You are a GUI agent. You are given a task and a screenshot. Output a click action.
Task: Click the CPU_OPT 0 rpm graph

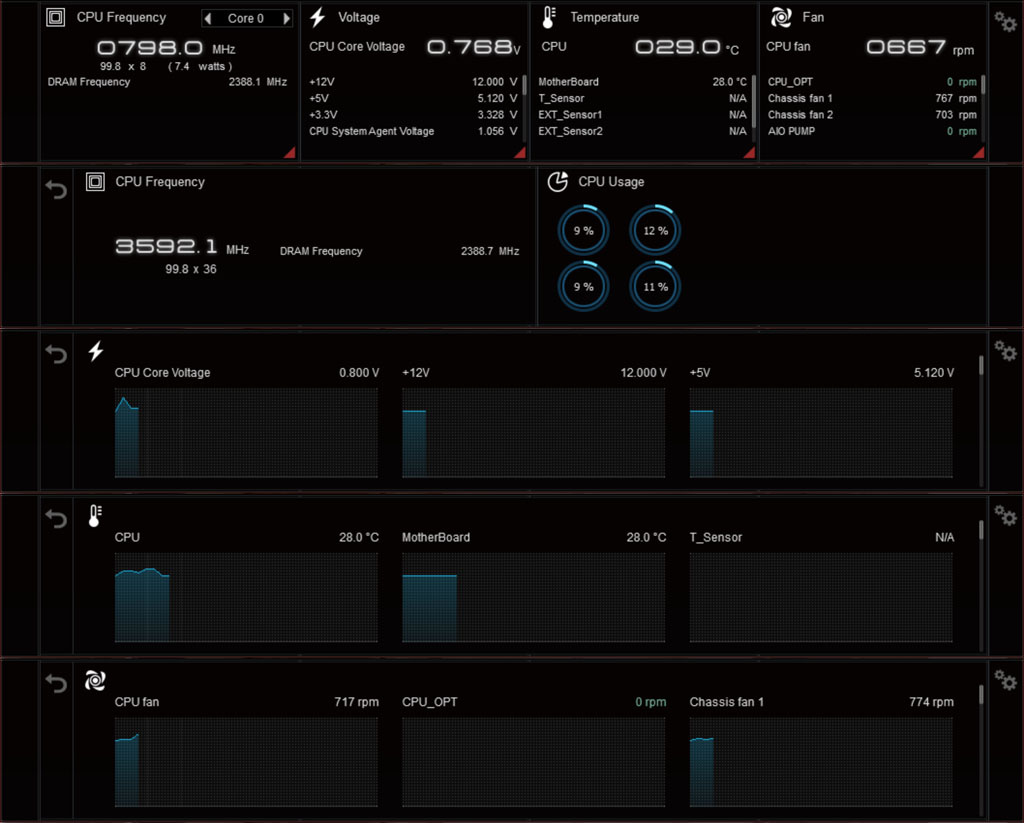coord(534,762)
